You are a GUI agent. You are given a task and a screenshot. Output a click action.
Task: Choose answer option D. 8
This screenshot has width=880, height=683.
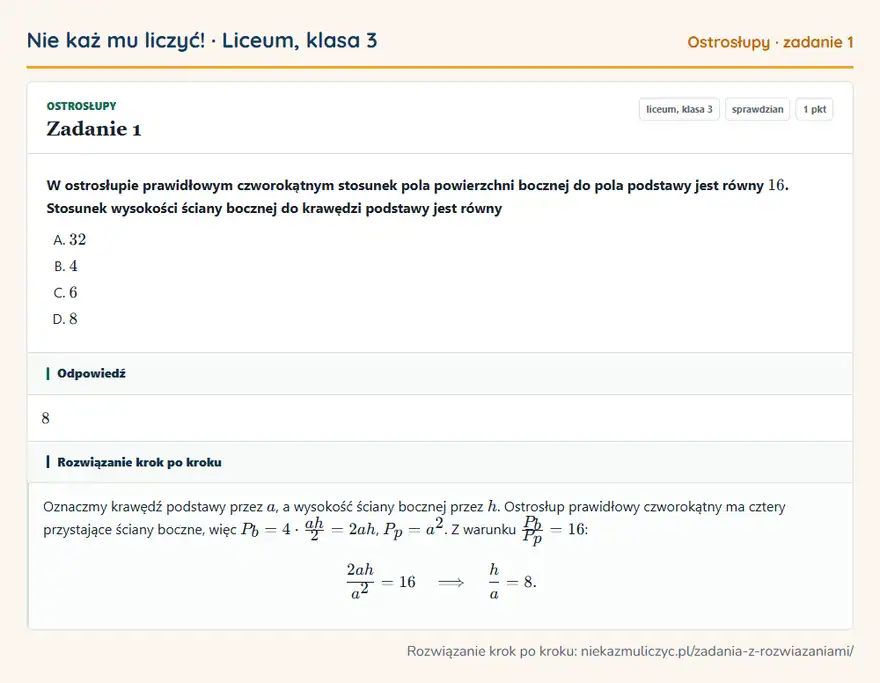pyautogui.click(x=65, y=319)
